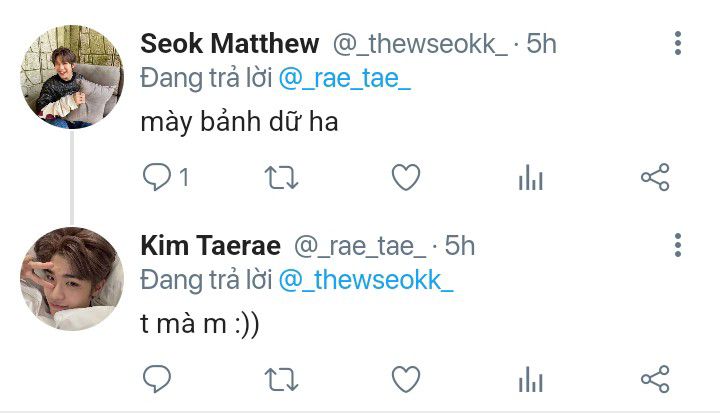Reply to Kim Taerae's tweet

(157, 379)
